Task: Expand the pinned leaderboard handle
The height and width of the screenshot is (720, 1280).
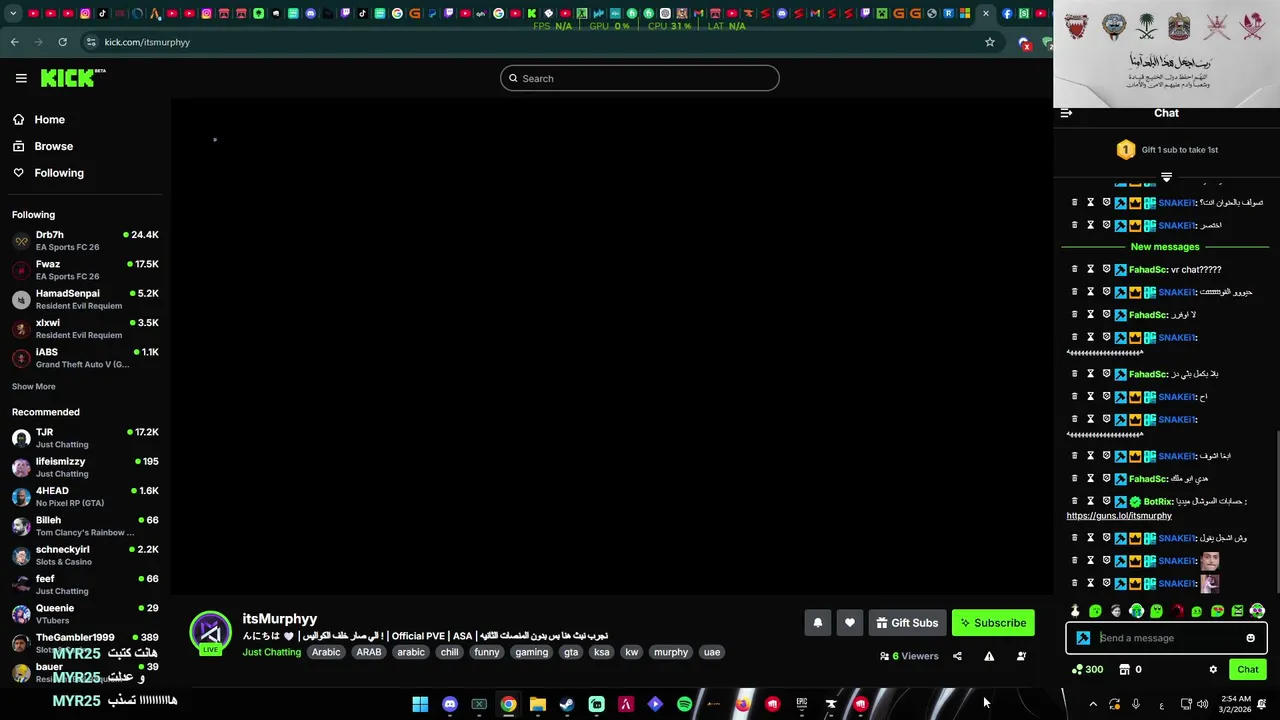Action: click(1166, 177)
